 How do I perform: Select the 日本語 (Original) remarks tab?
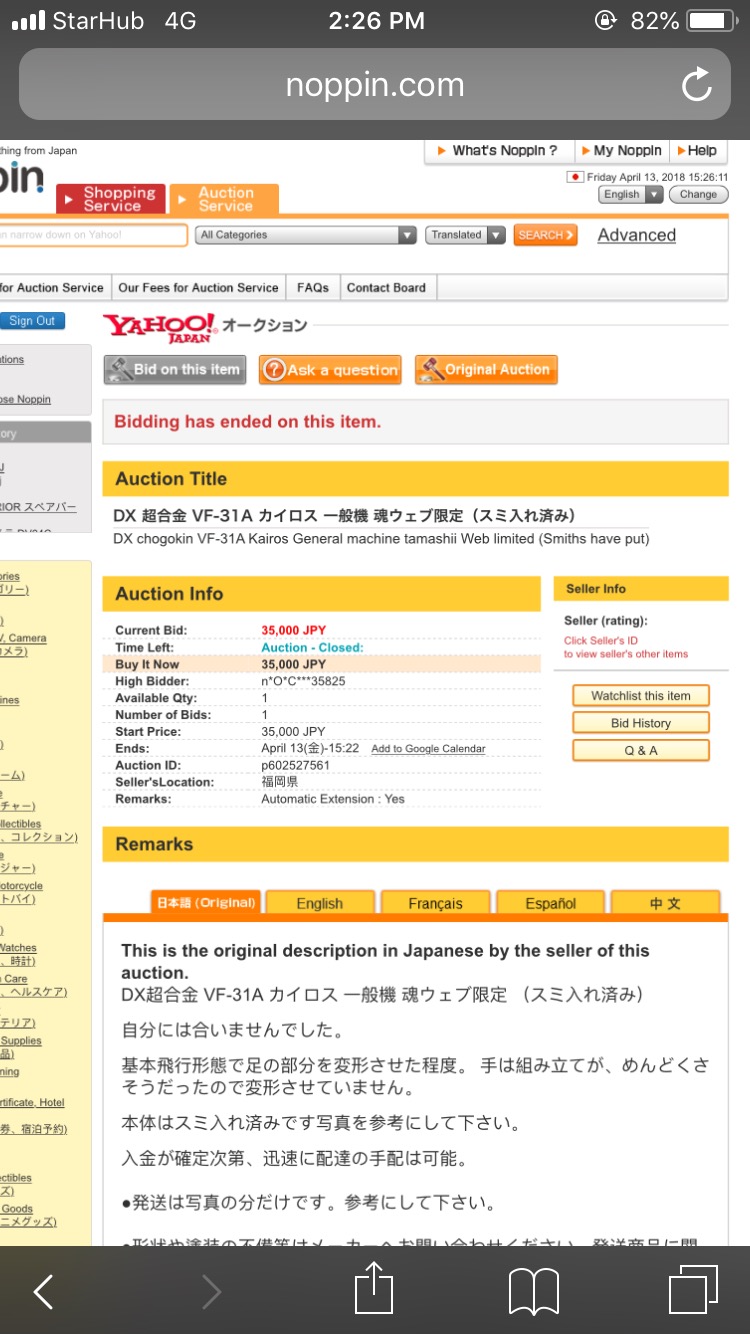205,902
